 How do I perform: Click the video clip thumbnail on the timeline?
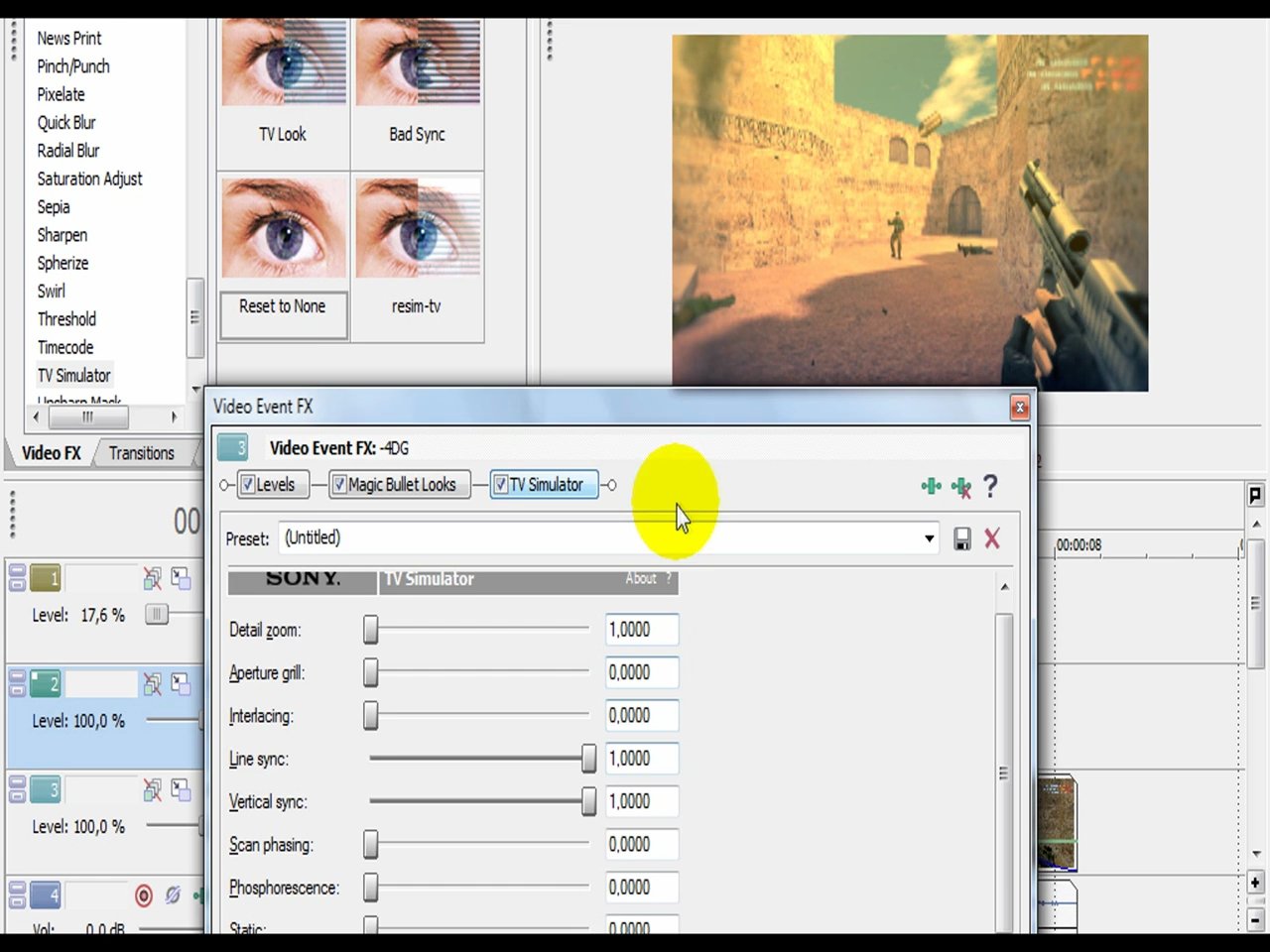coord(1057,825)
